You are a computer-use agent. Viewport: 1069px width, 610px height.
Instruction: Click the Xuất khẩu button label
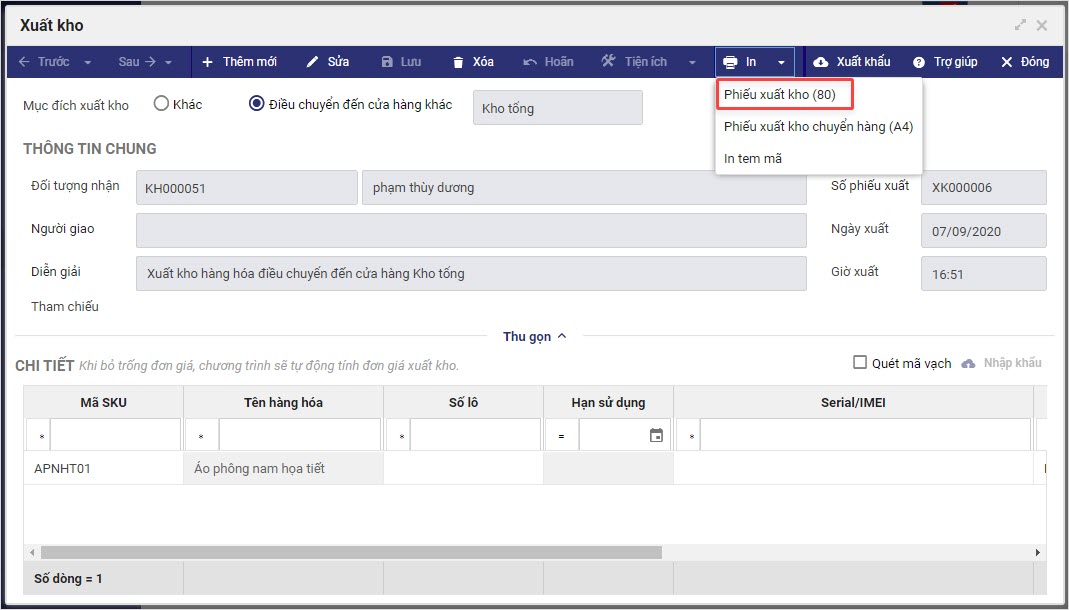click(863, 62)
